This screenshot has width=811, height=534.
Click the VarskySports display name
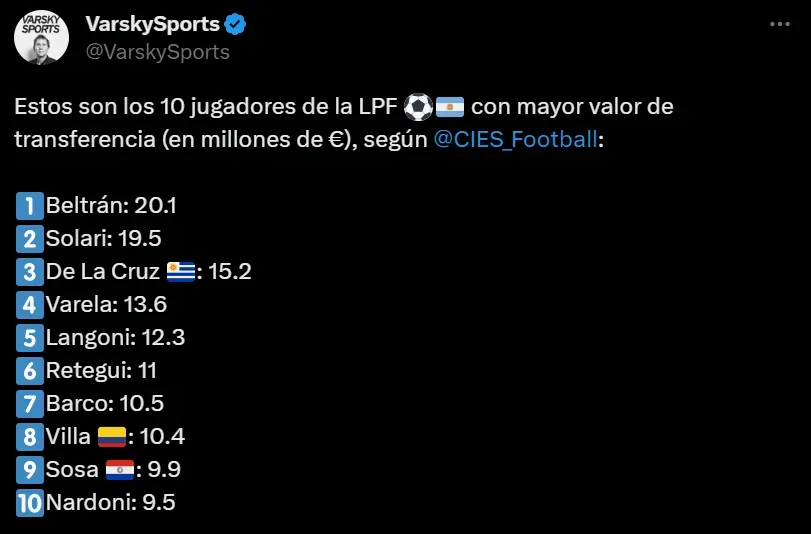[x=150, y=24]
